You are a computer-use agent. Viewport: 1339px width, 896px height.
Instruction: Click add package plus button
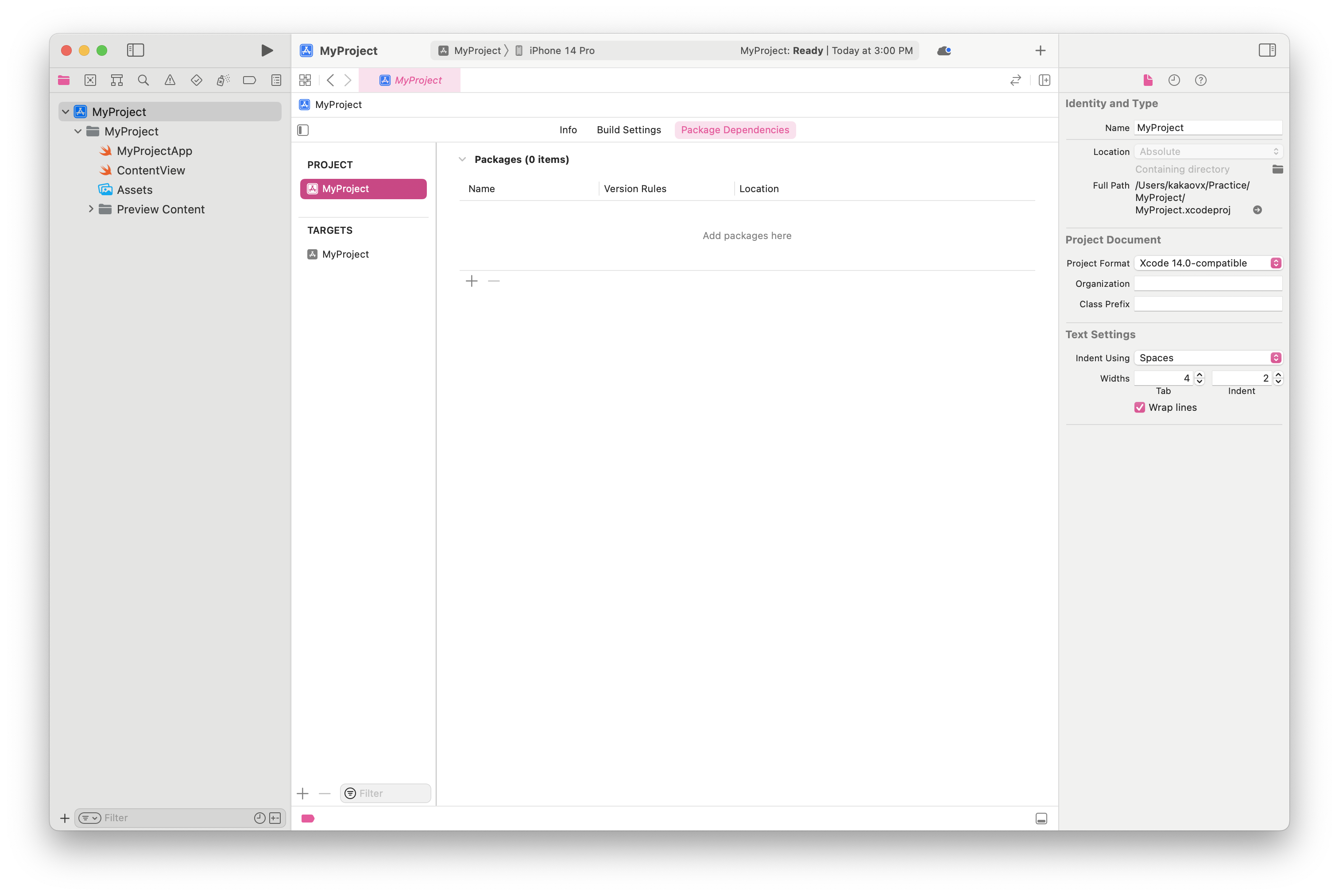click(472, 281)
